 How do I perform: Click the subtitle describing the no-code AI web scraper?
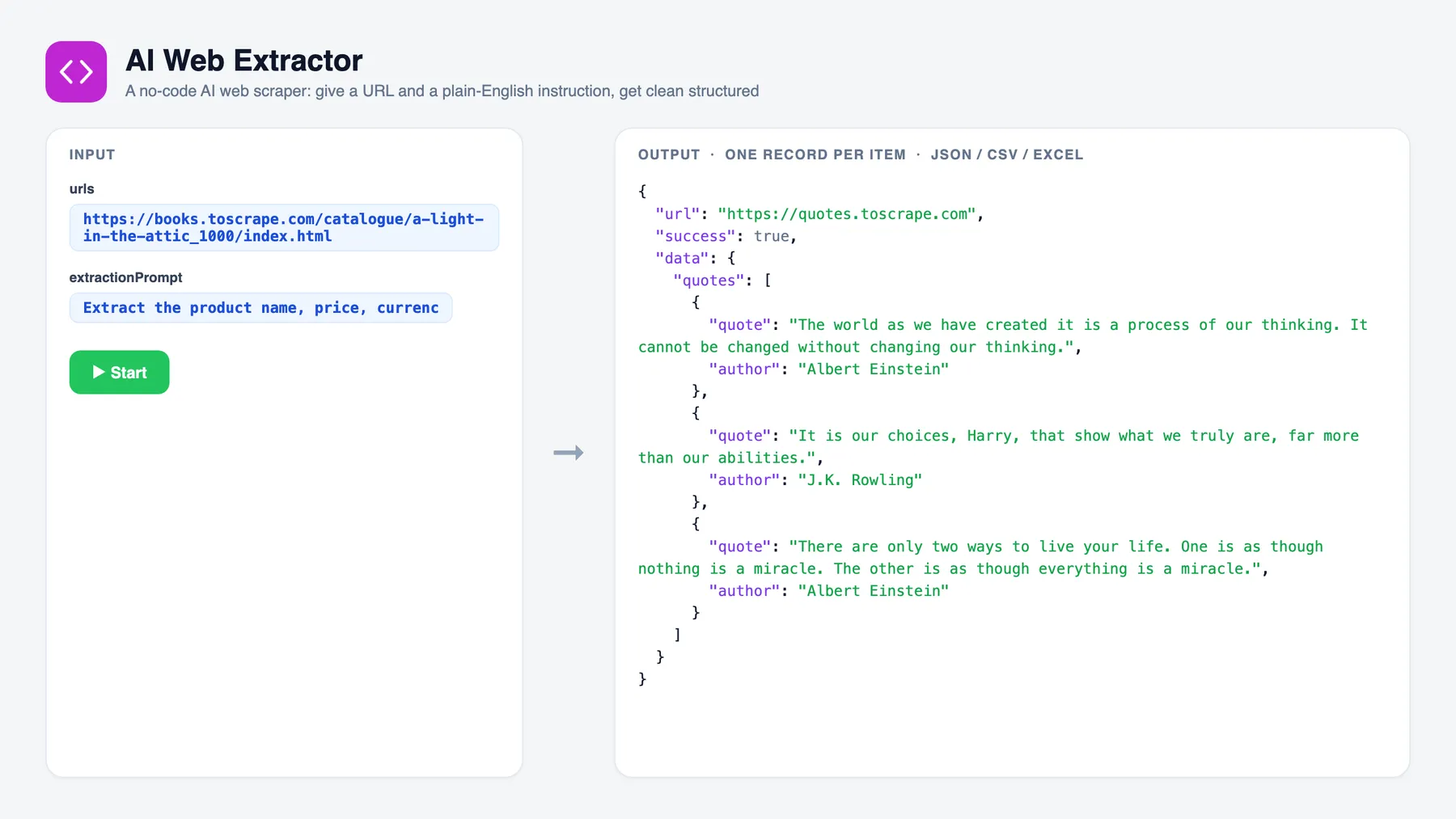(x=442, y=91)
